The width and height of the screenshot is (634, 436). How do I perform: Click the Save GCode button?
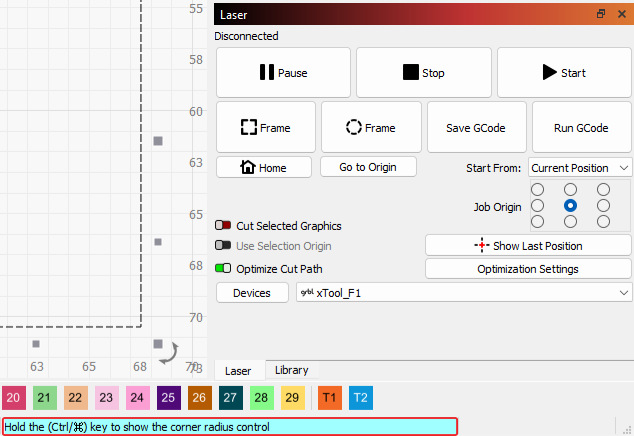(x=475, y=128)
